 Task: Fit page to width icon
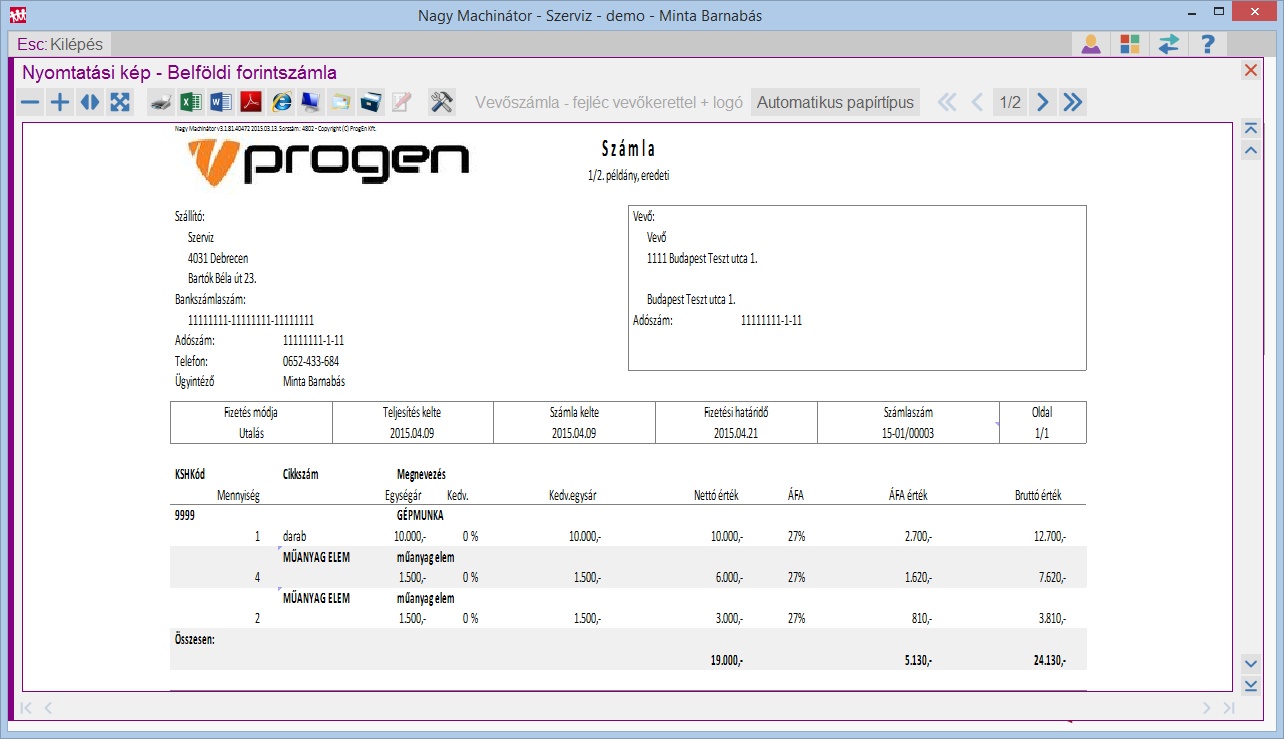click(90, 102)
